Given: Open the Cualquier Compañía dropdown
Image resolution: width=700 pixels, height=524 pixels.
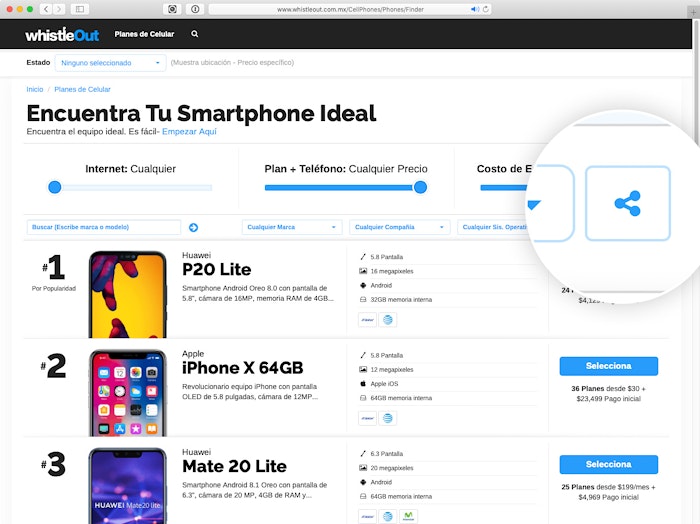Looking at the screenshot, I should point(400,227).
